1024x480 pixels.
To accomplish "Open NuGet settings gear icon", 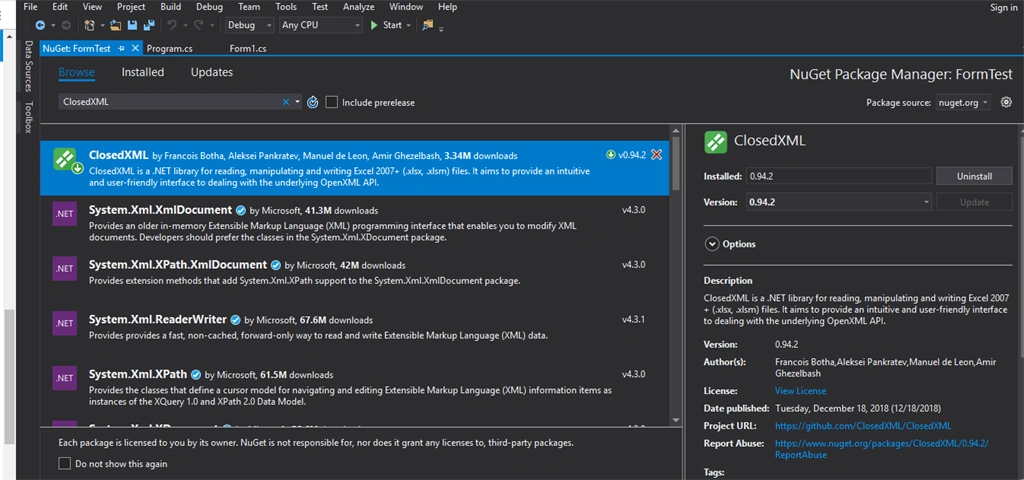I will pyautogui.click(x=1006, y=102).
